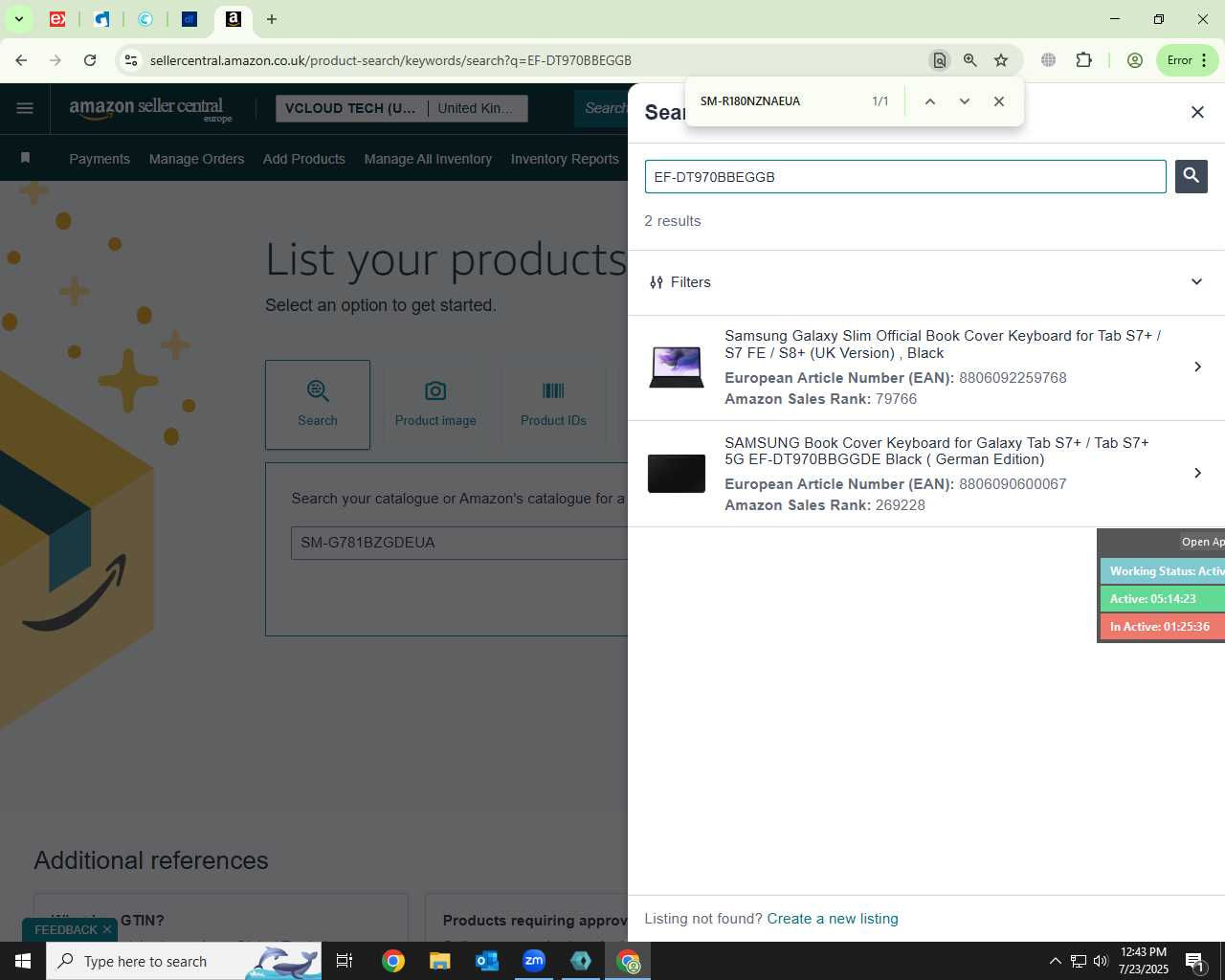Open the volume control in system tray

(1101, 961)
